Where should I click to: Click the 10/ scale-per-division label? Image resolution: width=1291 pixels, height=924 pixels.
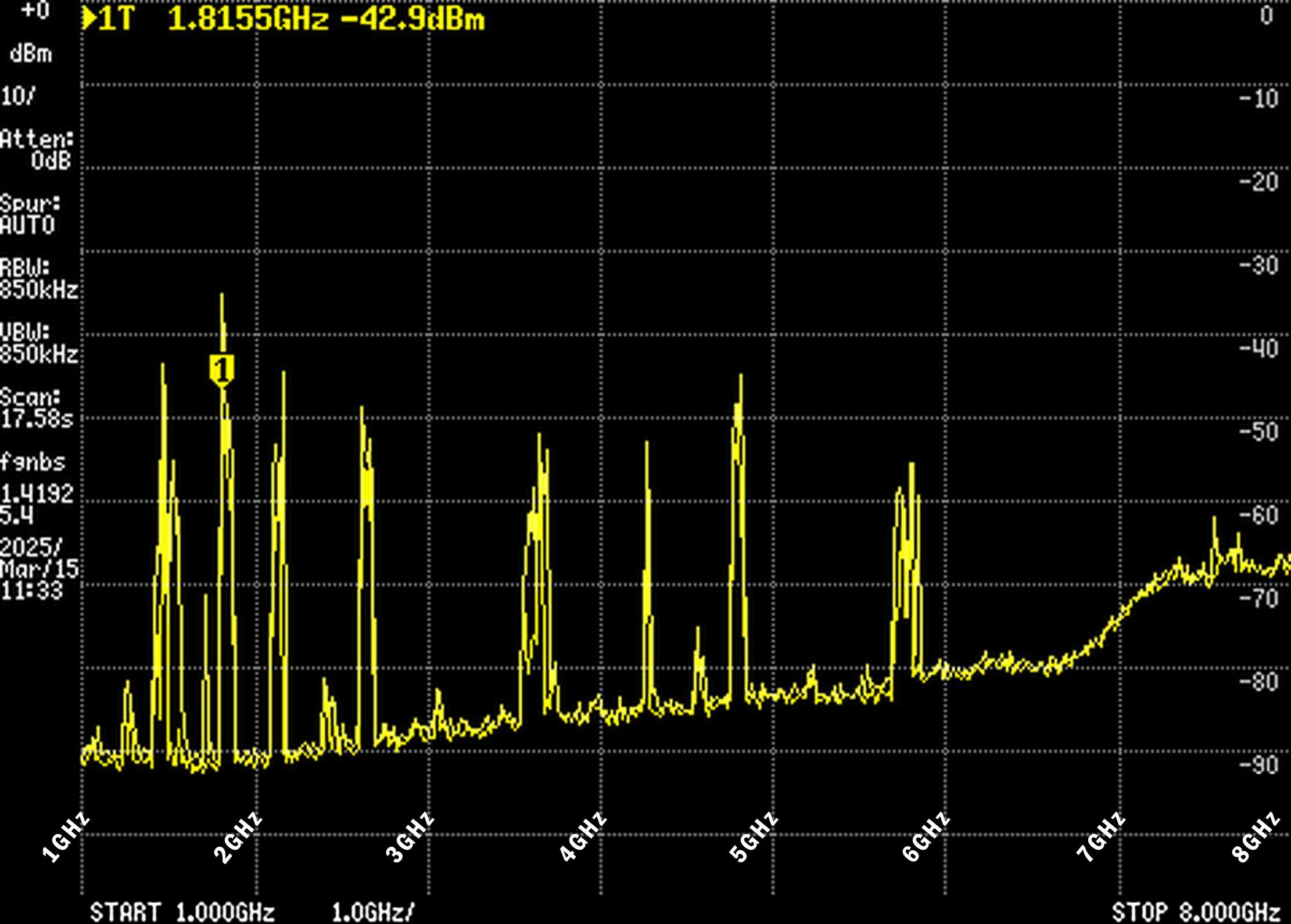(20, 96)
